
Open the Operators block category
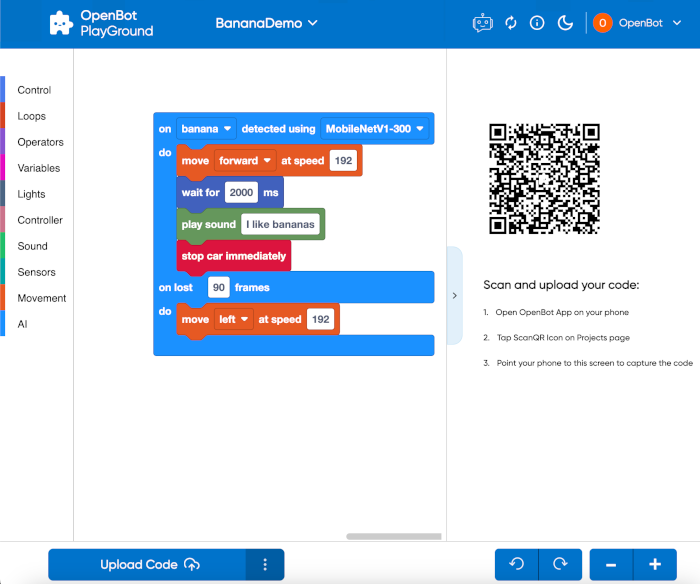pyautogui.click(x=40, y=142)
